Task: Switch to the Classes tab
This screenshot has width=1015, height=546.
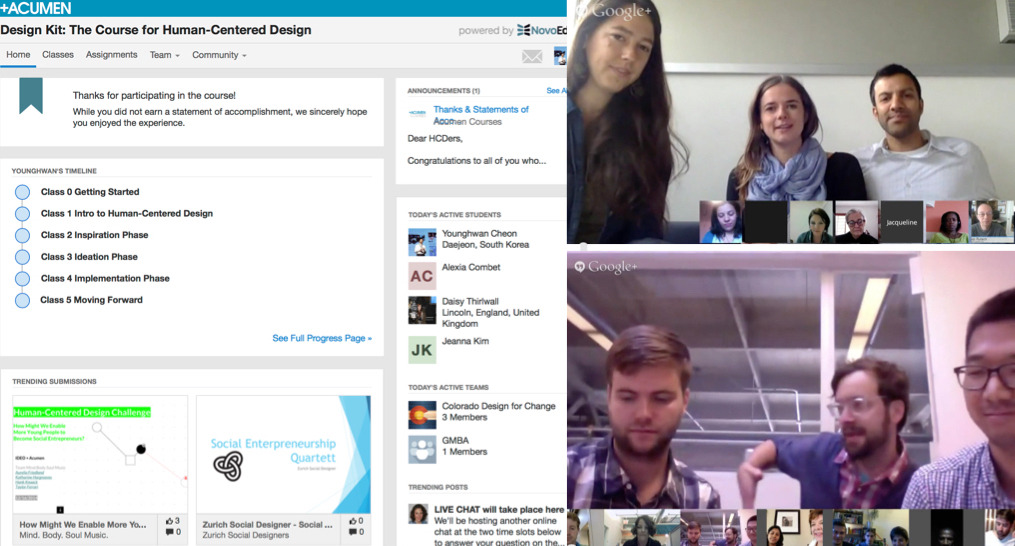Action: [x=58, y=54]
